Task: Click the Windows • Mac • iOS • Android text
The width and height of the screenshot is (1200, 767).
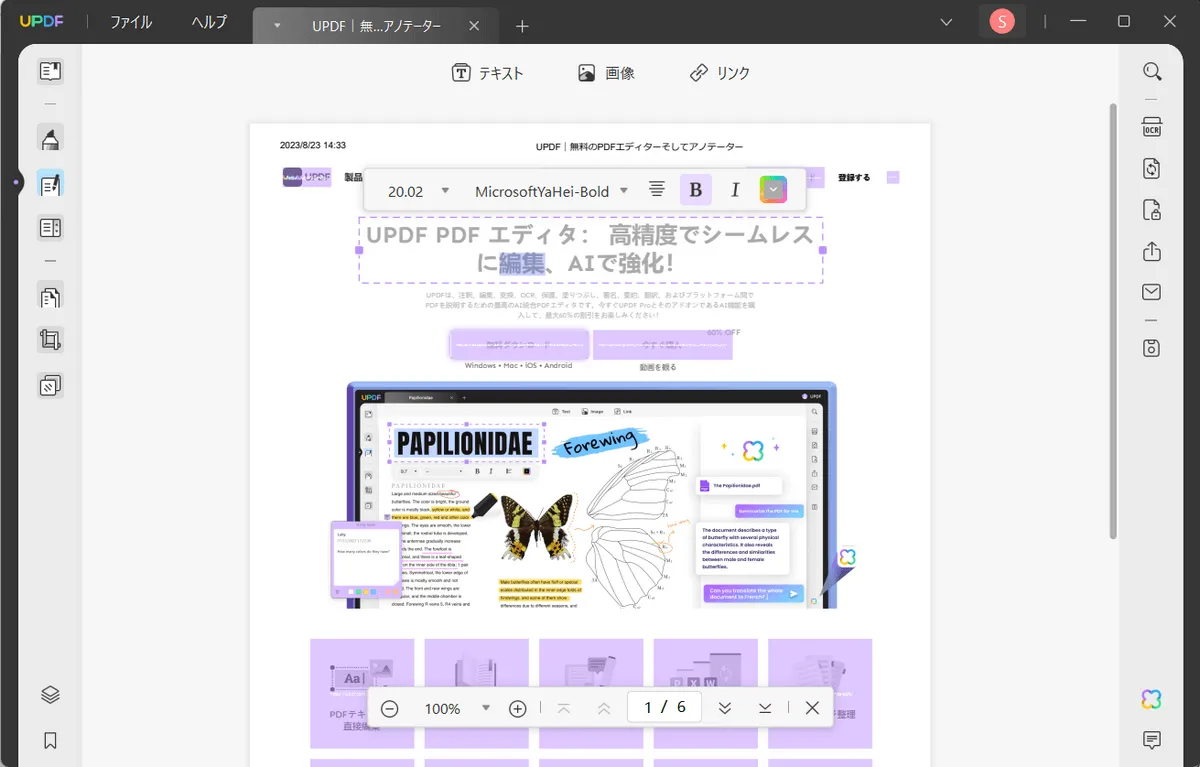Action: point(519,366)
